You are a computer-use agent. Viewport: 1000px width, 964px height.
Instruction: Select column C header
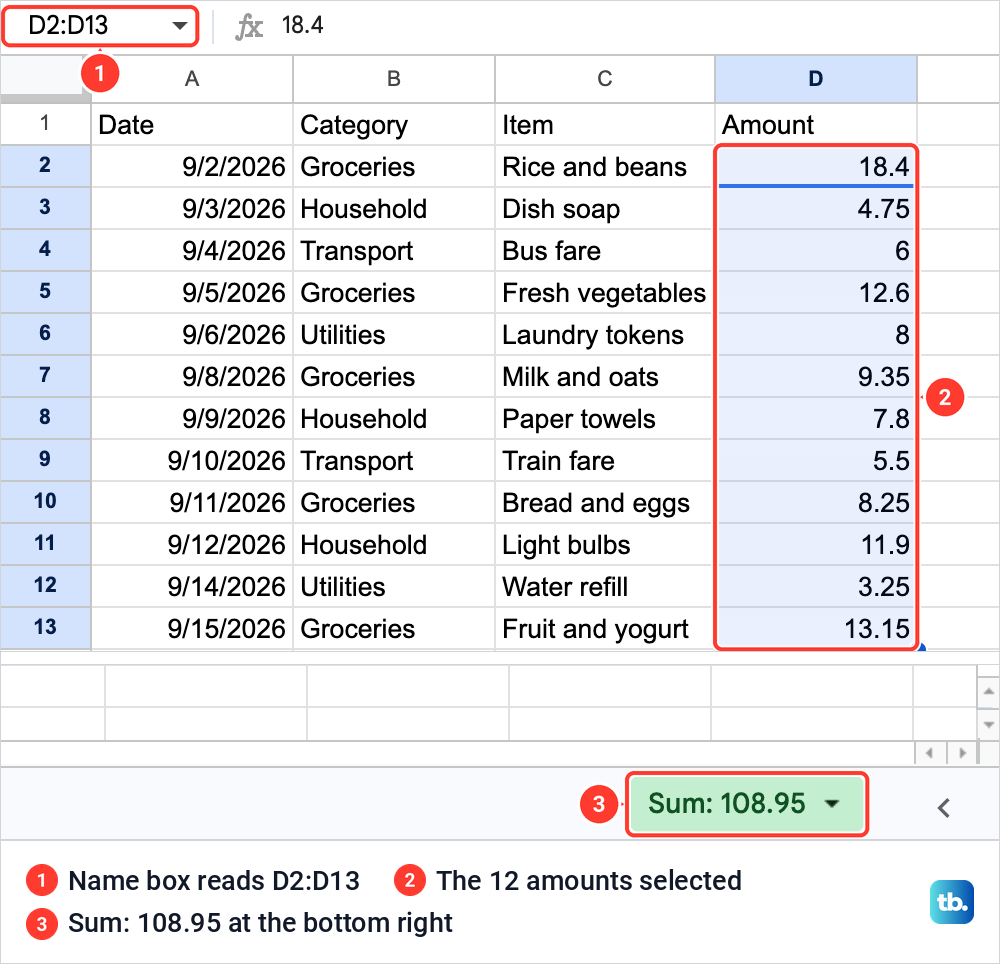(x=605, y=79)
